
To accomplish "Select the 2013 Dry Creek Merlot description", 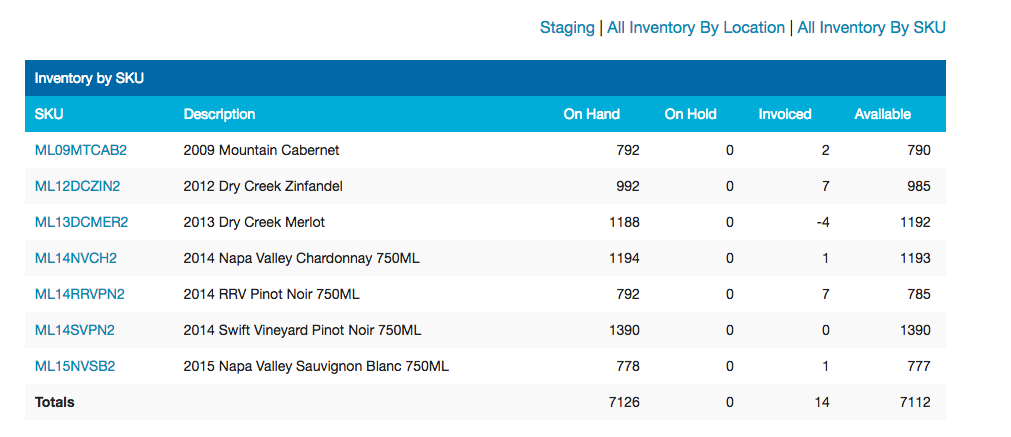I will coord(254,222).
